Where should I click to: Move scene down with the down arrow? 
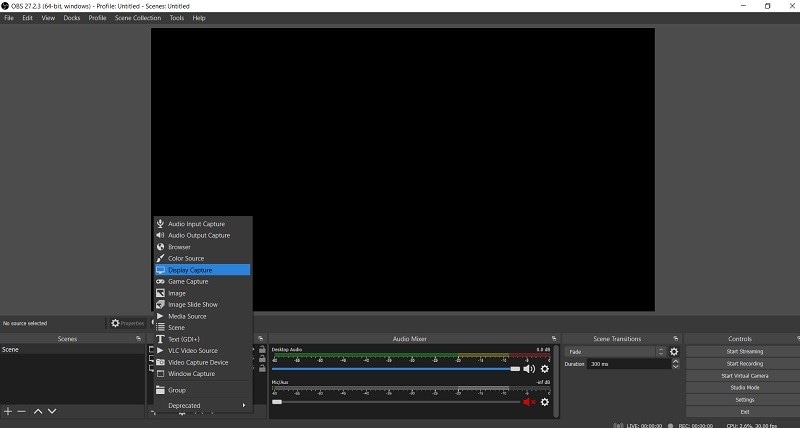click(52, 411)
